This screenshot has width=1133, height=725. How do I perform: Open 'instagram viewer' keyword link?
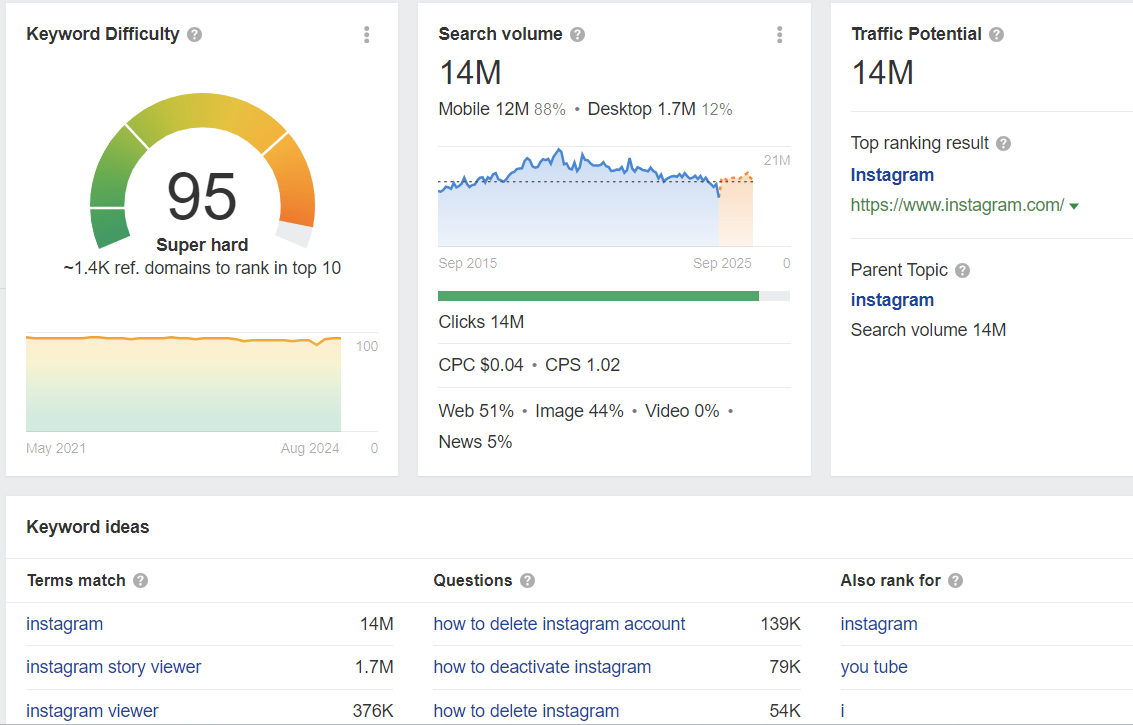pos(92,711)
